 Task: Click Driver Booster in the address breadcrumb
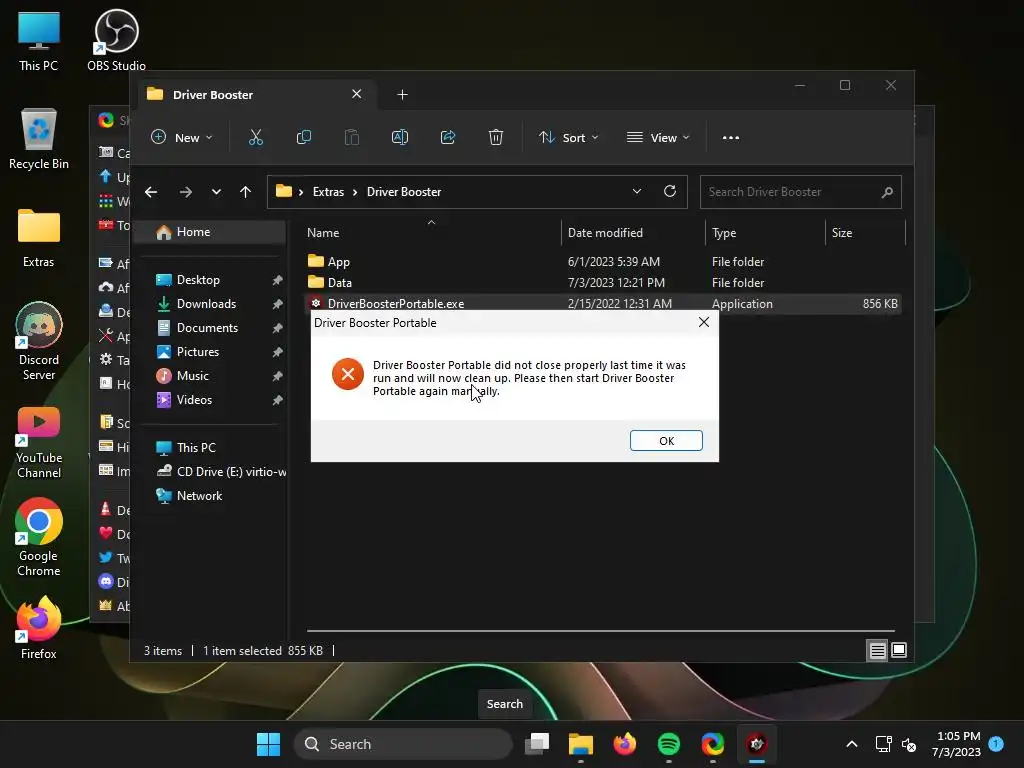404,192
